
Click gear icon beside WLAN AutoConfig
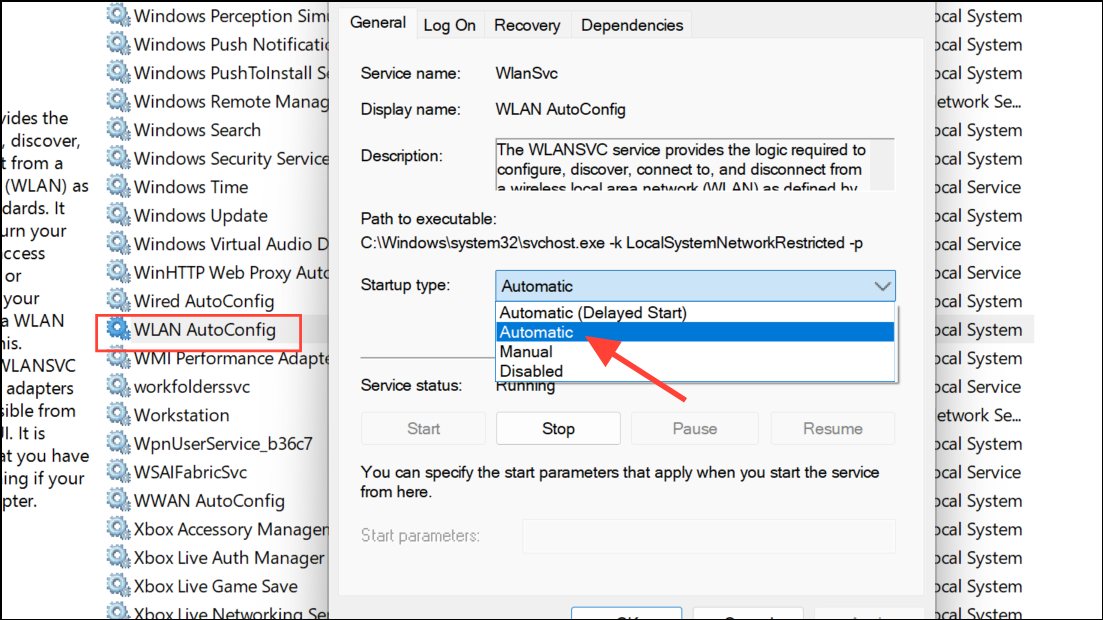(x=118, y=329)
